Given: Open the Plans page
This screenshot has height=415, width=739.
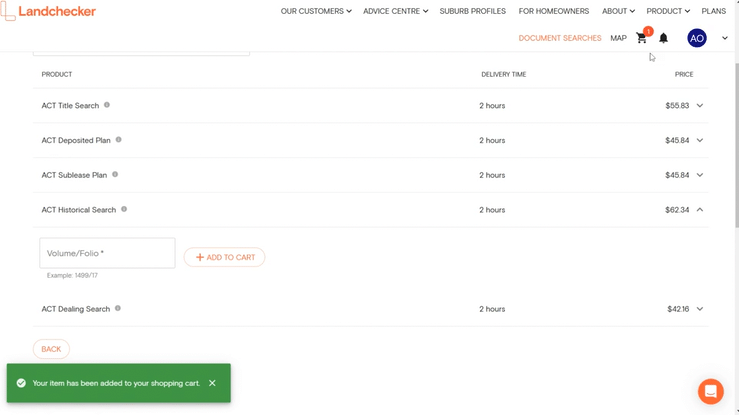Looking at the screenshot, I should [714, 11].
